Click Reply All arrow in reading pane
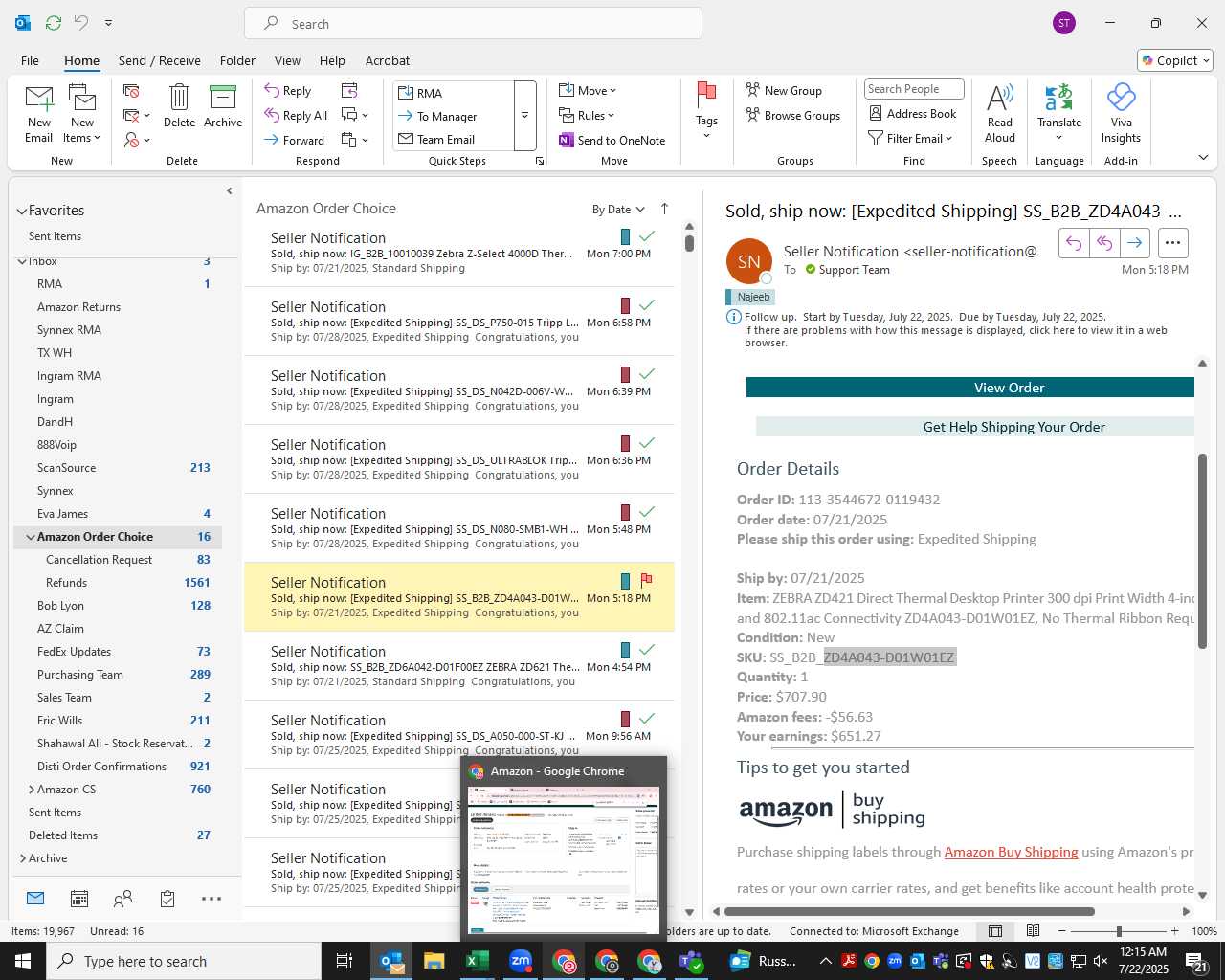The image size is (1225, 980). (x=1104, y=243)
